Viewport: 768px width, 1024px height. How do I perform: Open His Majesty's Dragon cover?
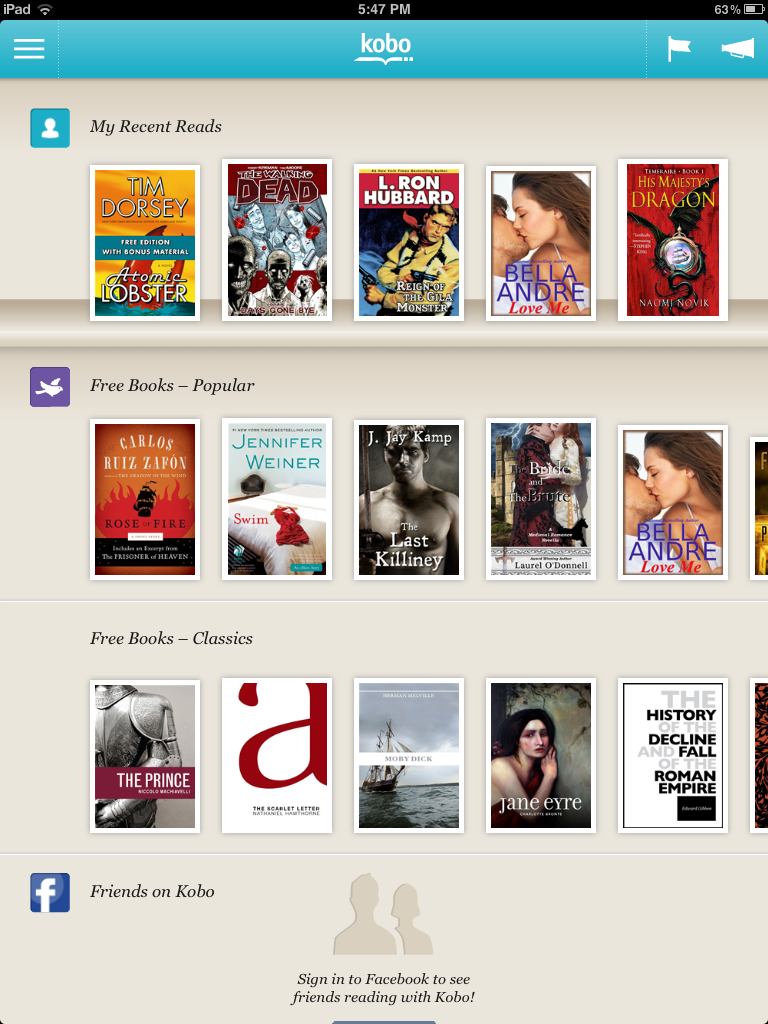coord(673,240)
